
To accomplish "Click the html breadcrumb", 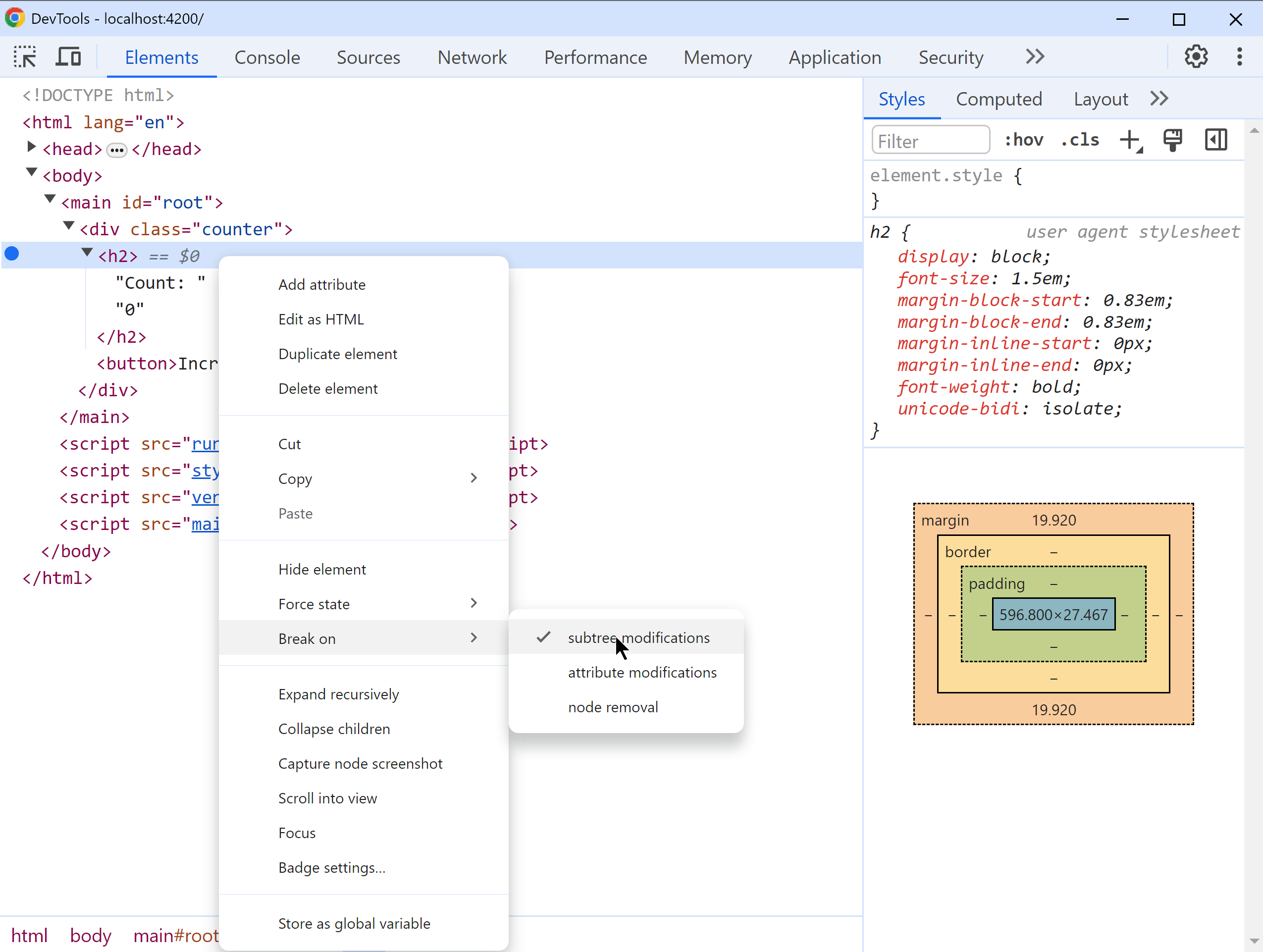I will pos(29,936).
